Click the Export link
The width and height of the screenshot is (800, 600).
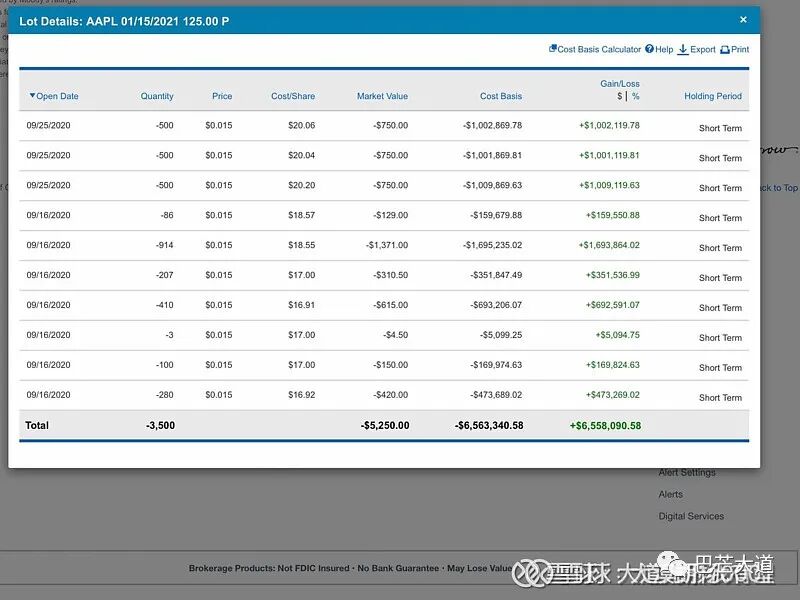click(703, 49)
